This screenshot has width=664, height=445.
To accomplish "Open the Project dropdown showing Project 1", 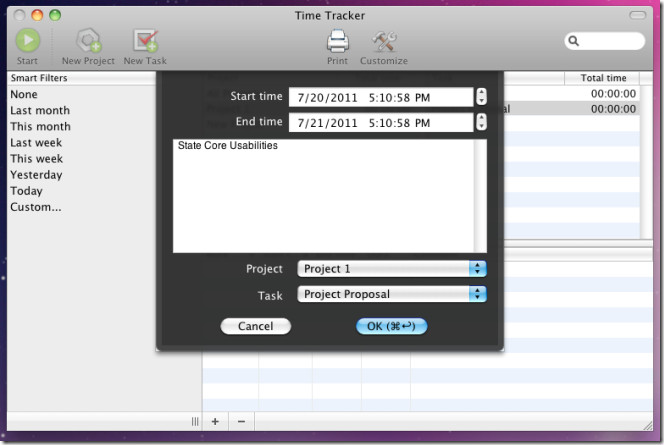I will pyautogui.click(x=392, y=269).
